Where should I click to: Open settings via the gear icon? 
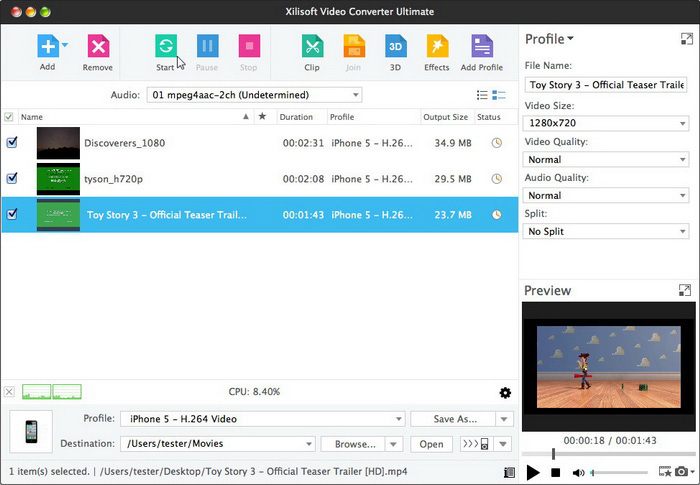pyautogui.click(x=505, y=393)
